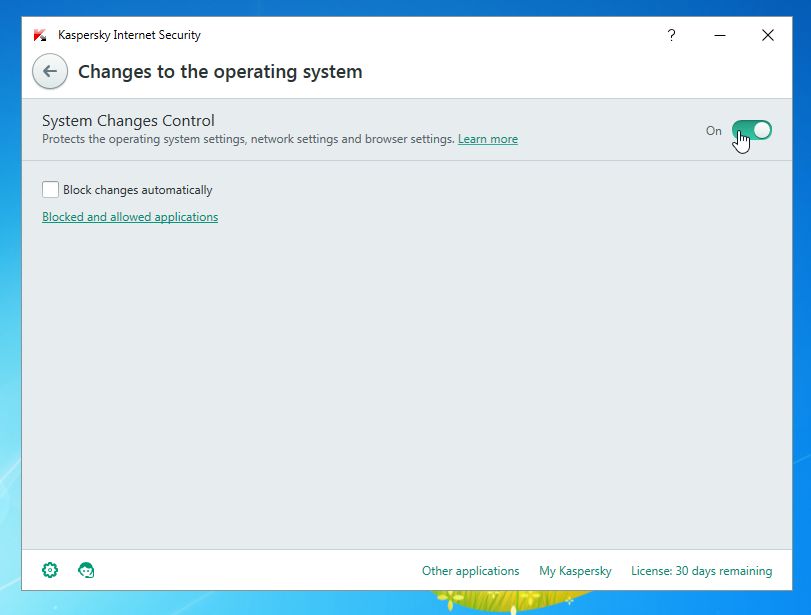Screen dimensions: 811x615
Task: Open help with the question mark
Action: [671, 35]
